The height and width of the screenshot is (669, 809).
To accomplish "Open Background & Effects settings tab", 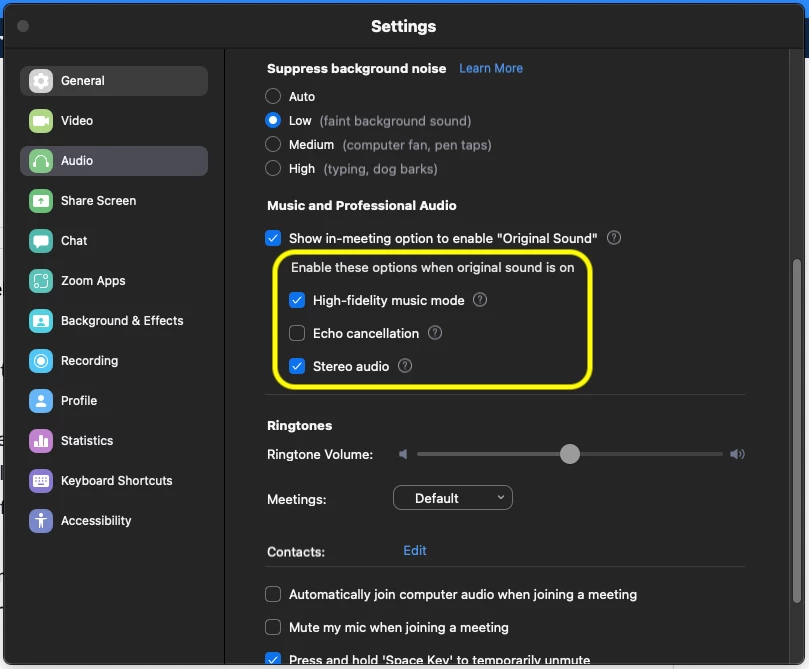I will [114, 321].
